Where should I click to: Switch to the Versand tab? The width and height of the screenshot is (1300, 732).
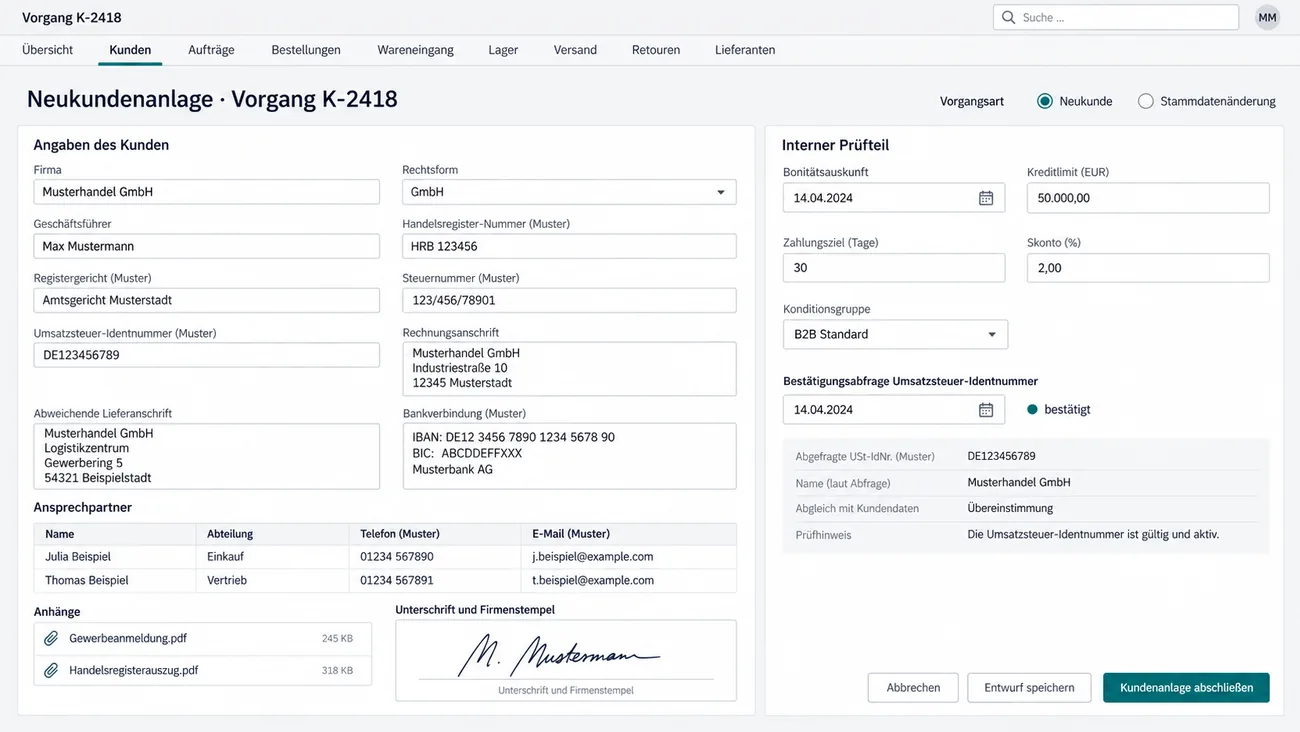(575, 50)
